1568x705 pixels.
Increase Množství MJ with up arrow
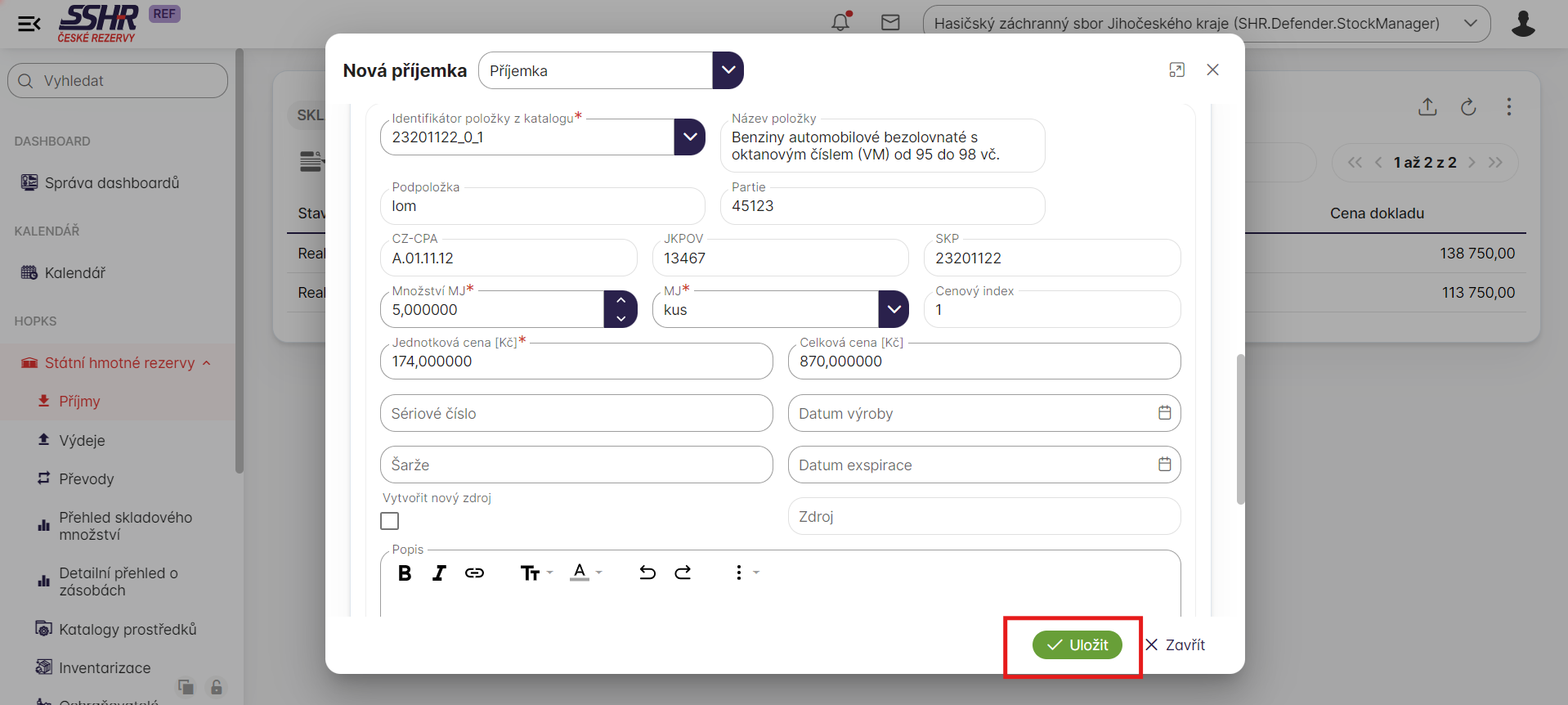[620, 300]
